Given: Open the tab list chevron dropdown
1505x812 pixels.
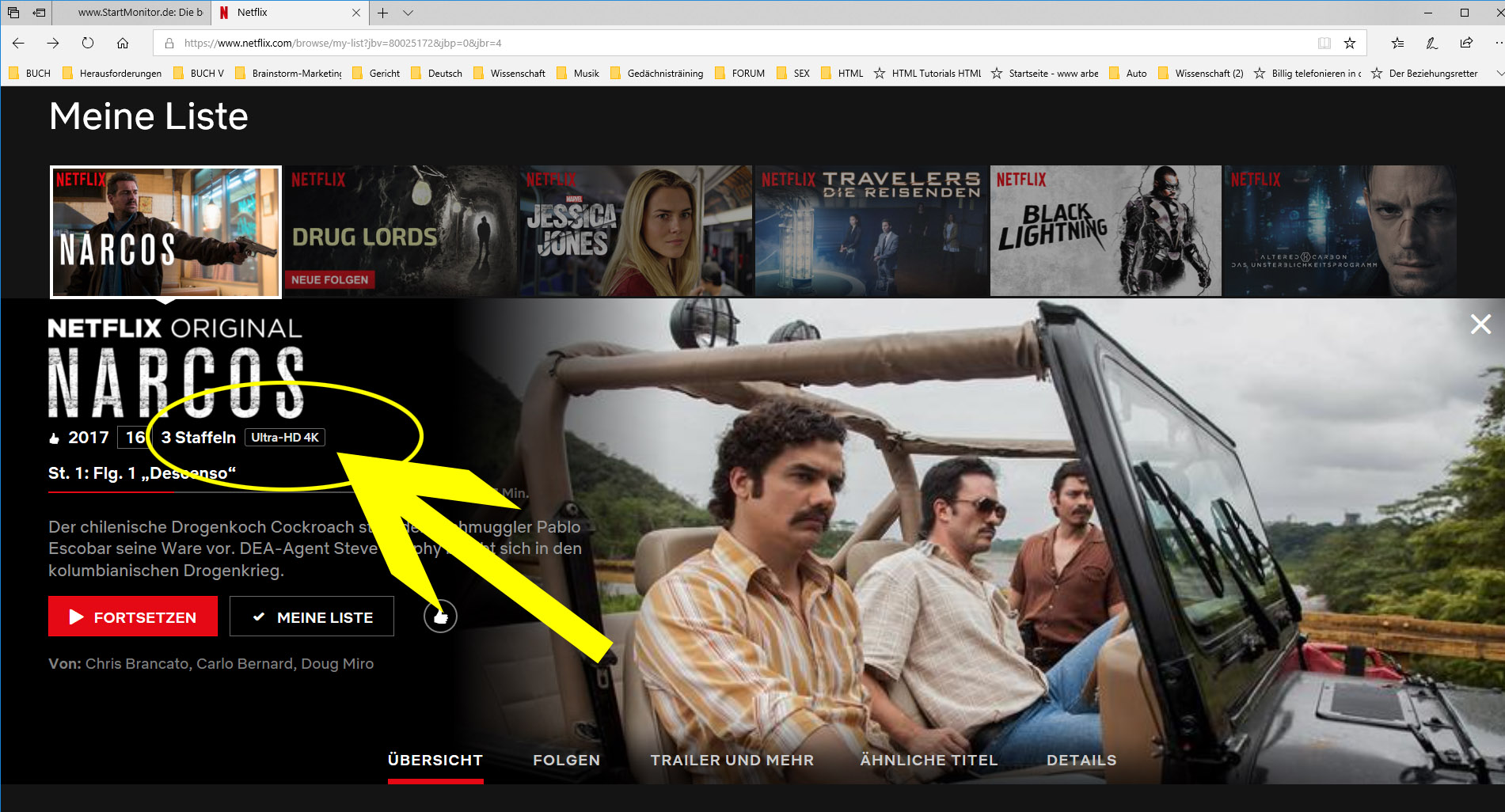Looking at the screenshot, I should coord(409,13).
